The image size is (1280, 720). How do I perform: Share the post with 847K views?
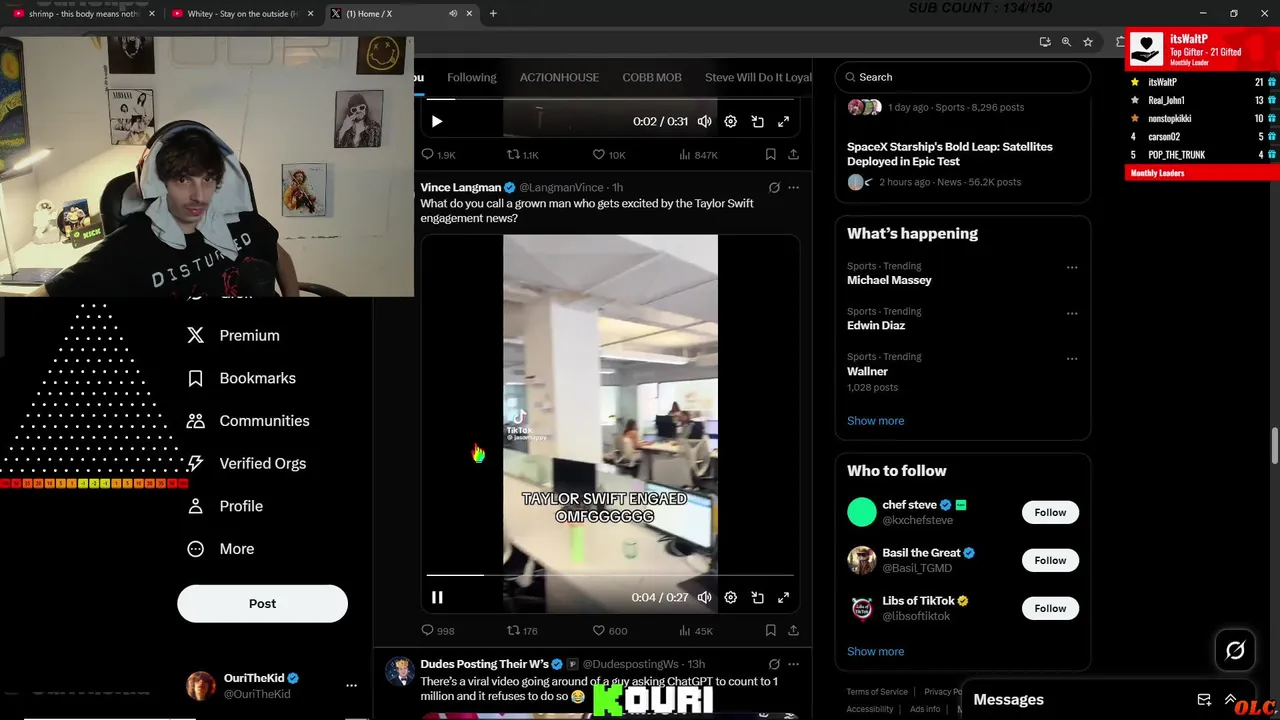click(x=793, y=155)
